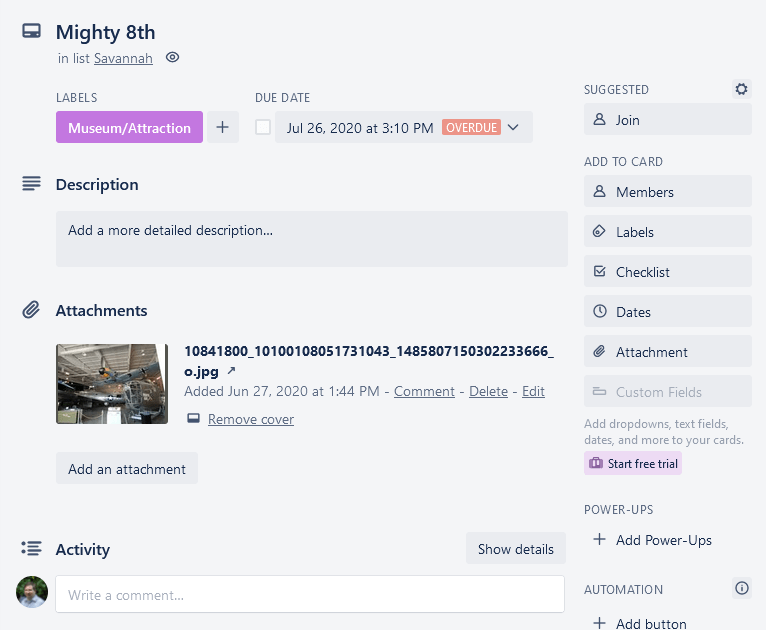Mark the due date checkbox complete

263,127
